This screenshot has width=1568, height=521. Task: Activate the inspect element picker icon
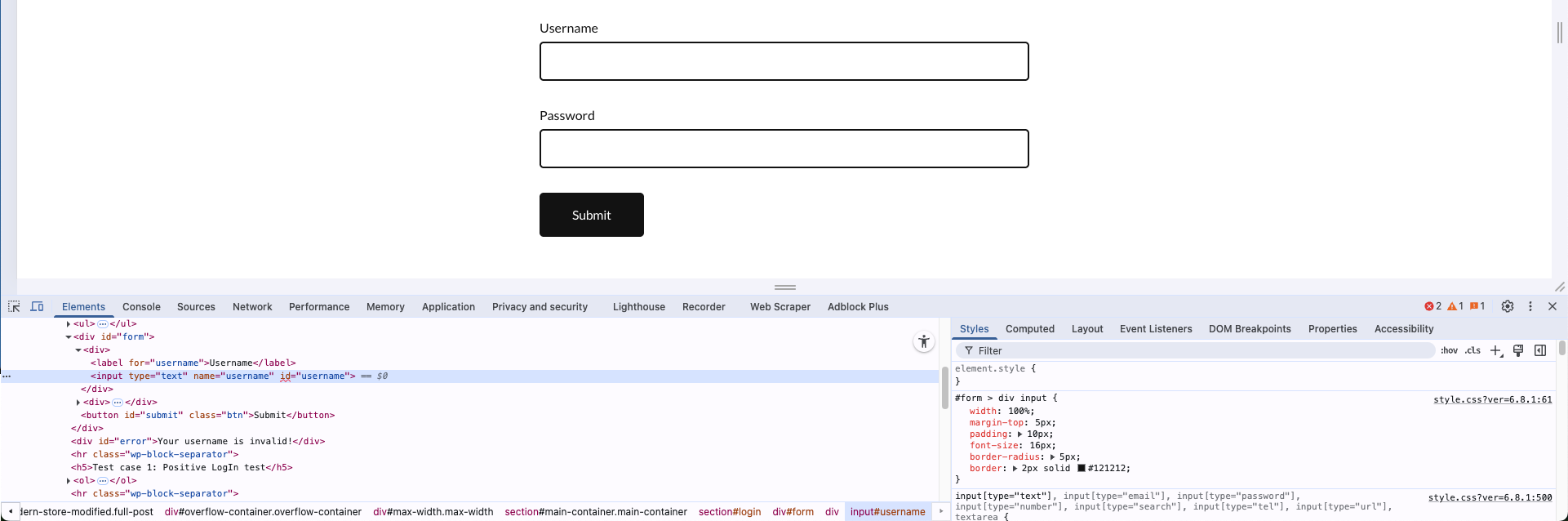pos(14,306)
